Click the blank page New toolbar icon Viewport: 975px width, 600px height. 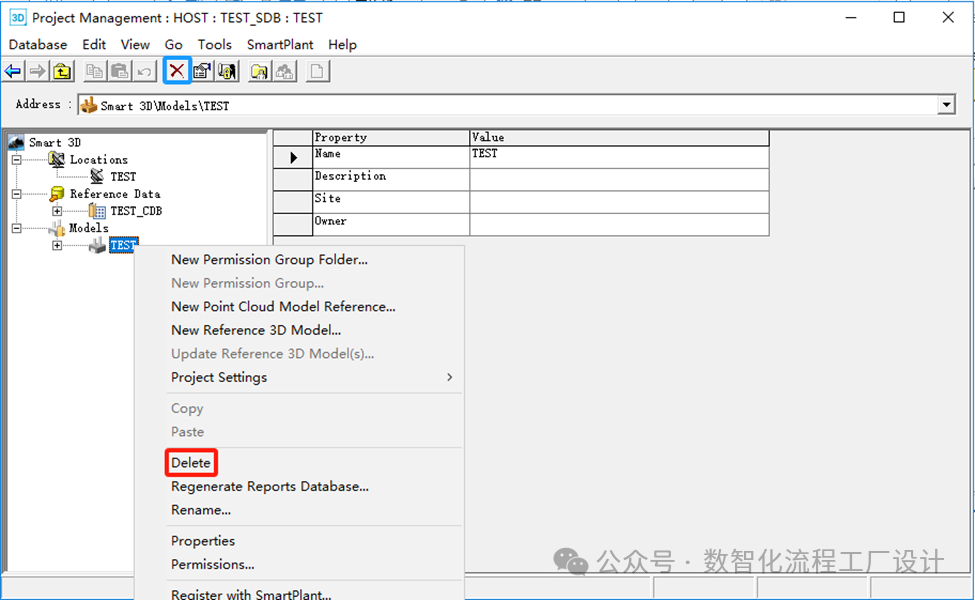pyautogui.click(x=317, y=72)
